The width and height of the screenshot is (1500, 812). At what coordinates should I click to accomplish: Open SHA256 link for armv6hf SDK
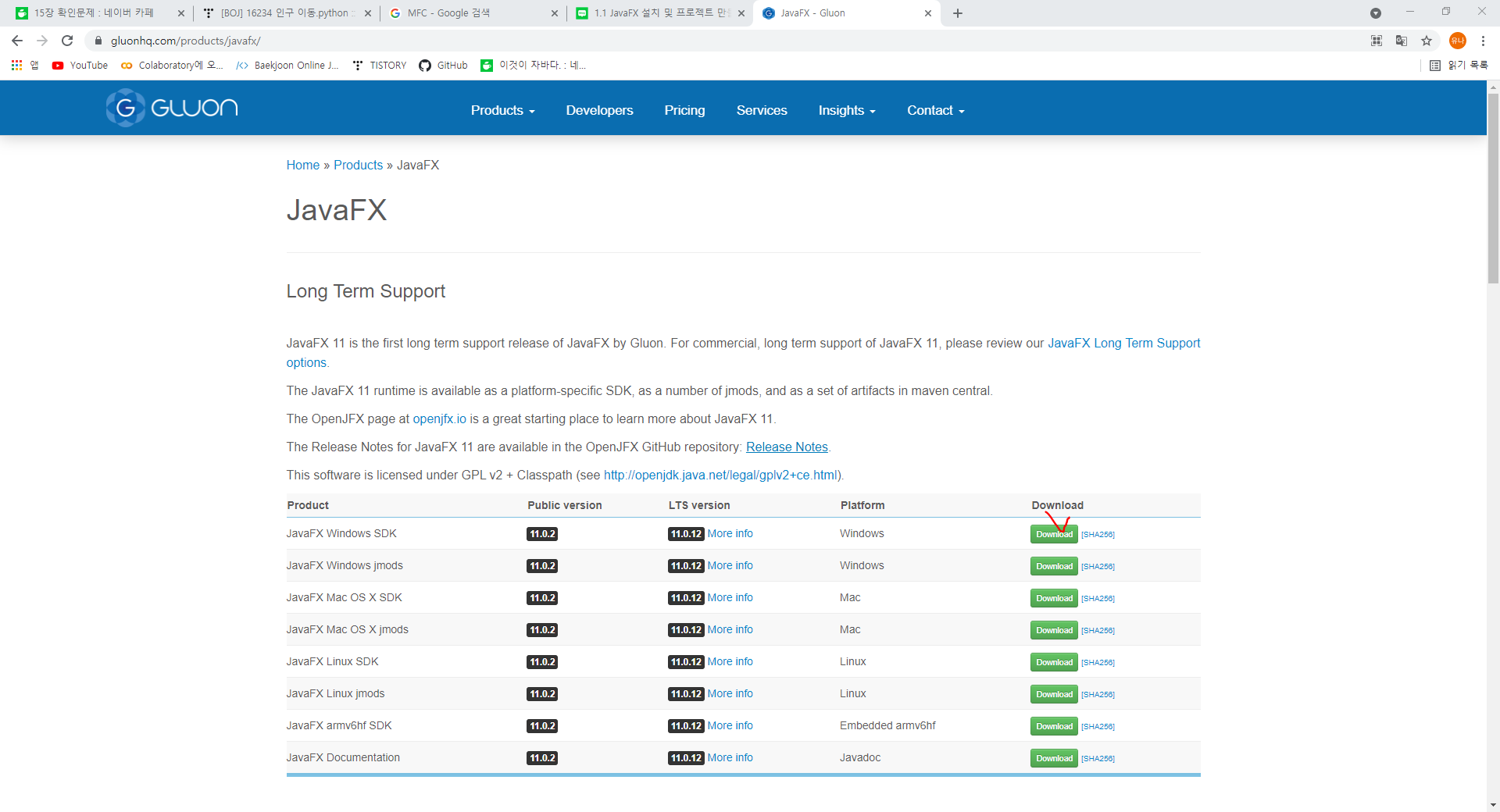pyautogui.click(x=1098, y=727)
